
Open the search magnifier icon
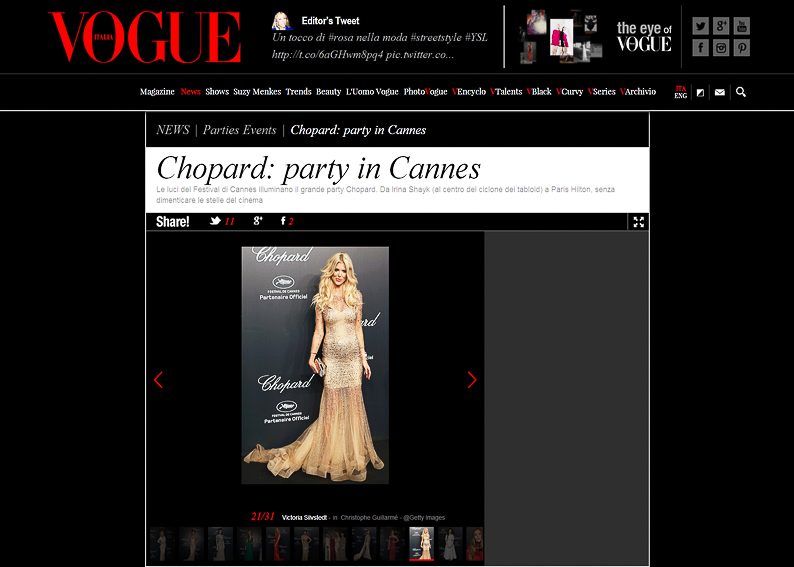[741, 92]
